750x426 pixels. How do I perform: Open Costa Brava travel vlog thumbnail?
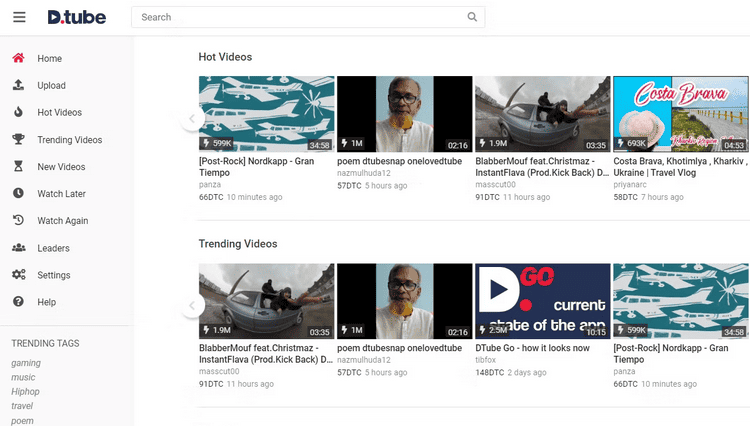tap(680, 113)
